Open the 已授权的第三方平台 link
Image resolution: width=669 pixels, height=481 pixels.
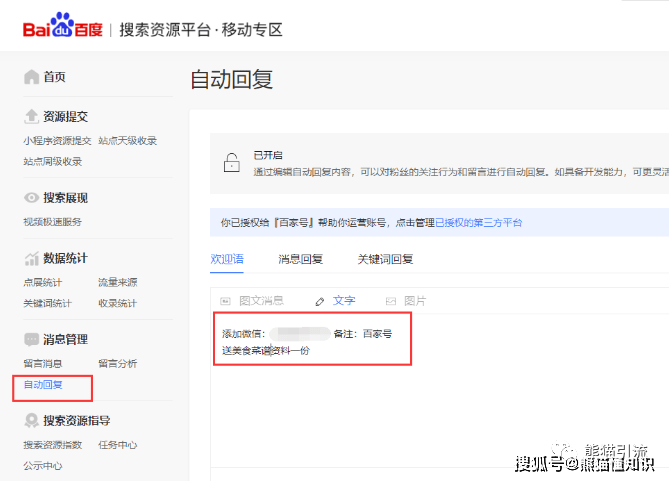[x=479, y=222]
